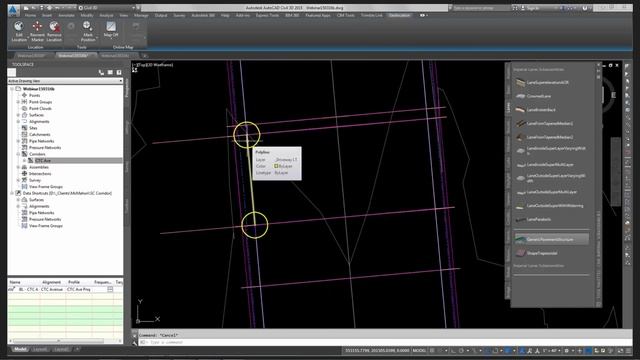The height and width of the screenshot is (360, 640).
Task: Switch to the Model layout tab
Action: [20, 349]
